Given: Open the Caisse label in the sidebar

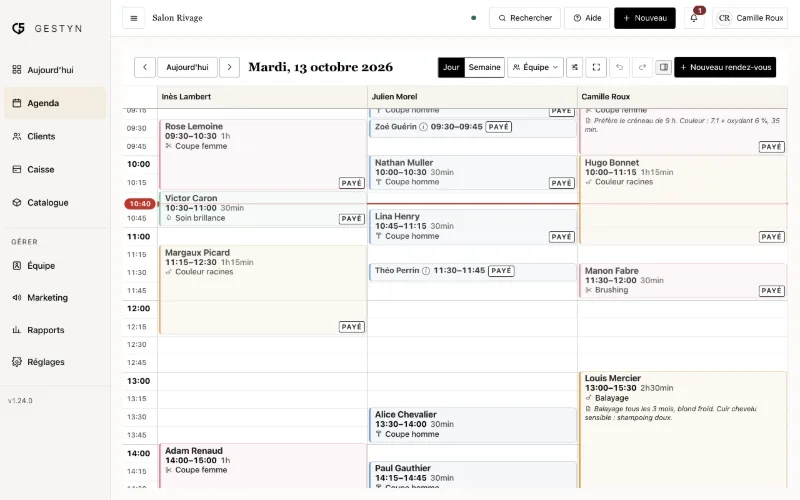Looking at the screenshot, I should pyautogui.click(x=41, y=169).
